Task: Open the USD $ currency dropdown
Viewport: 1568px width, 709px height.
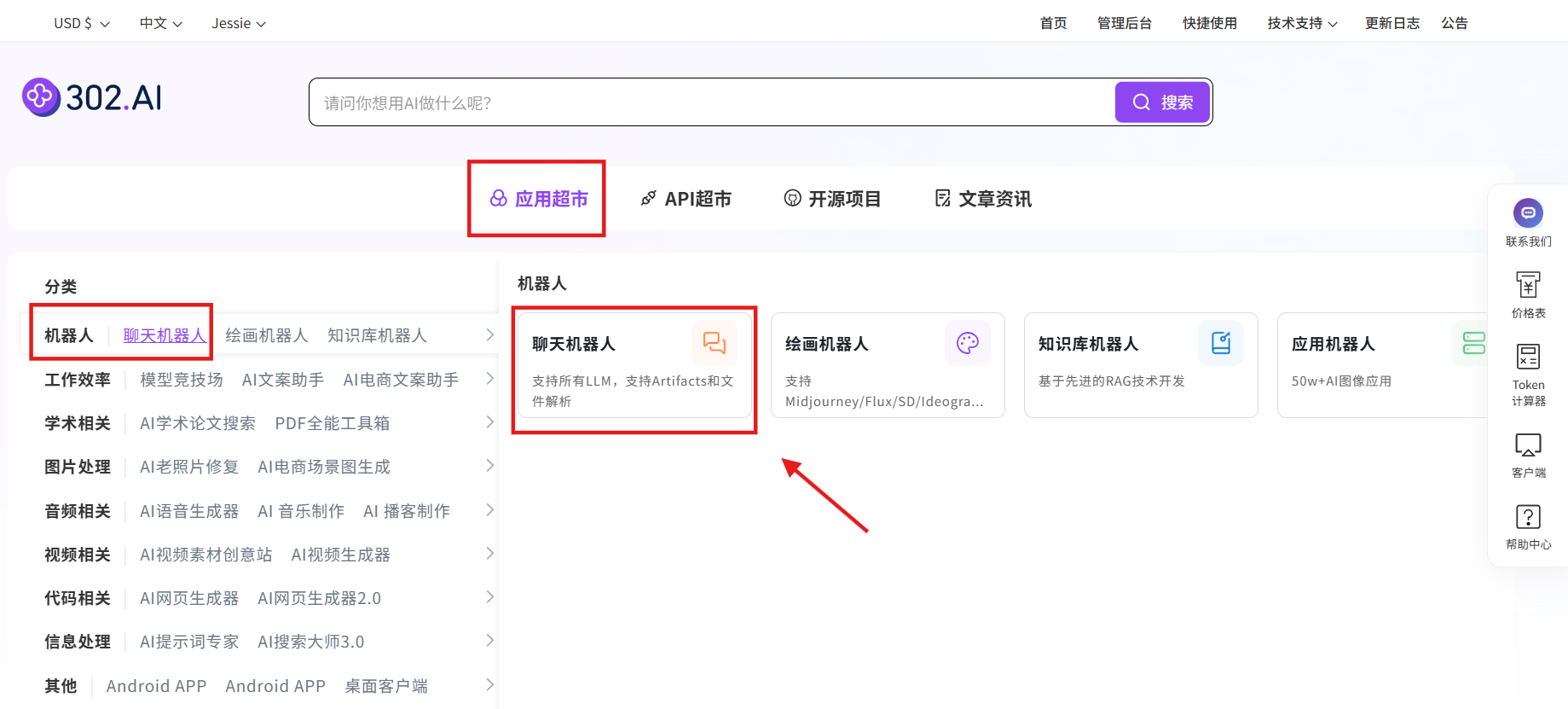Action: [x=82, y=23]
